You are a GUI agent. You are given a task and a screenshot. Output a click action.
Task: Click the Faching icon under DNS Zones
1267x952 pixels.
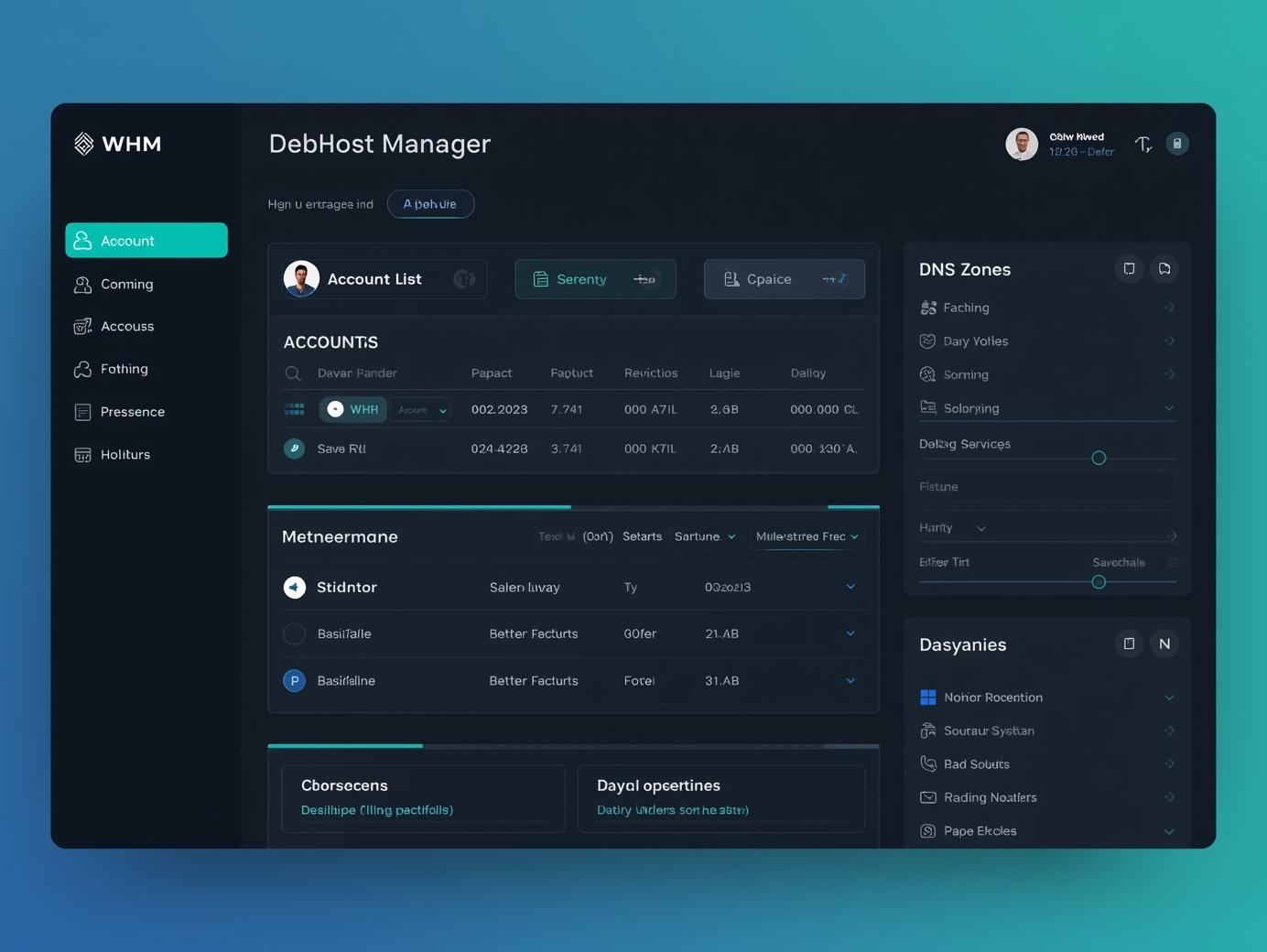click(927, 308)
